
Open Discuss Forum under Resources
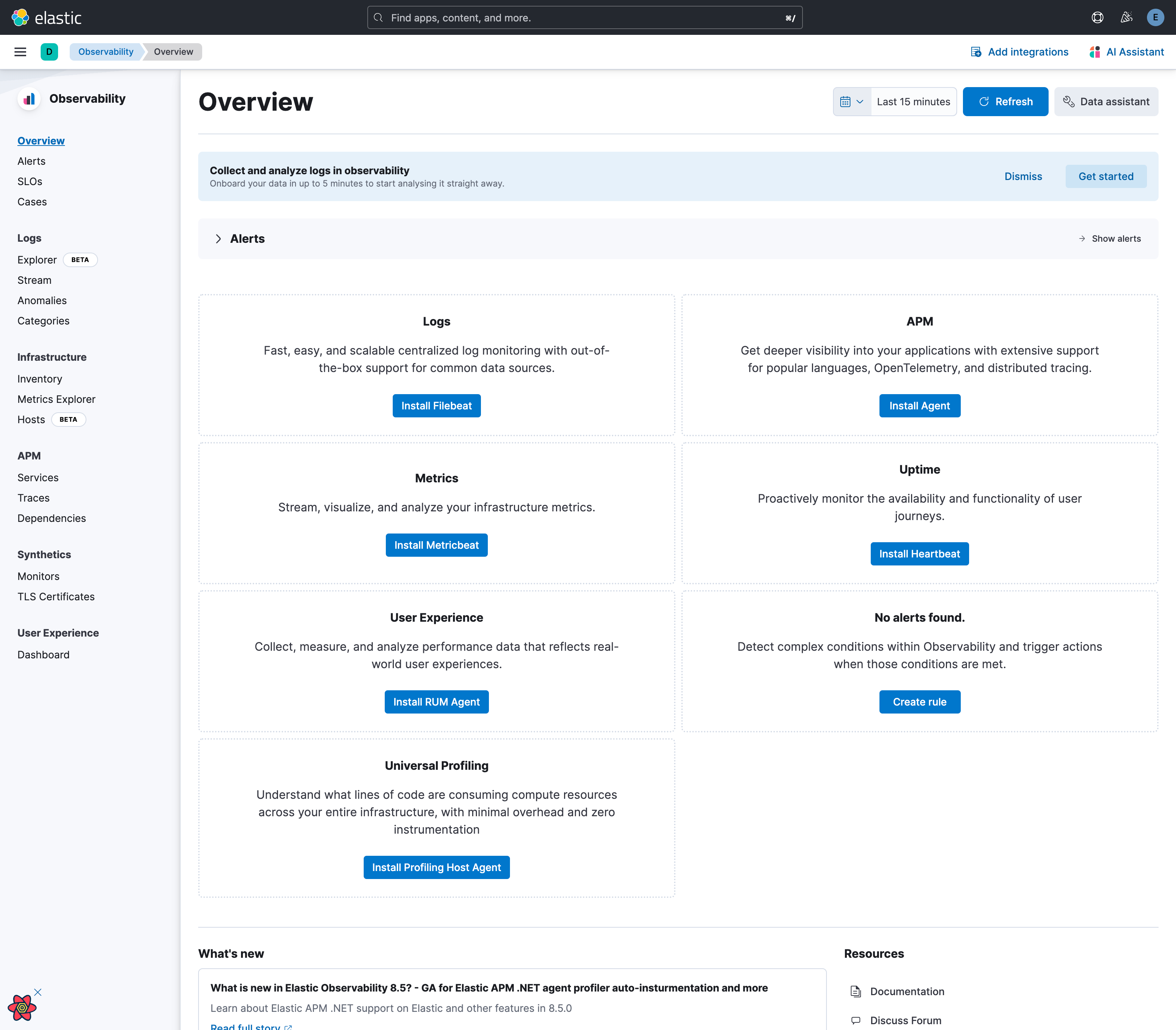905,1019
